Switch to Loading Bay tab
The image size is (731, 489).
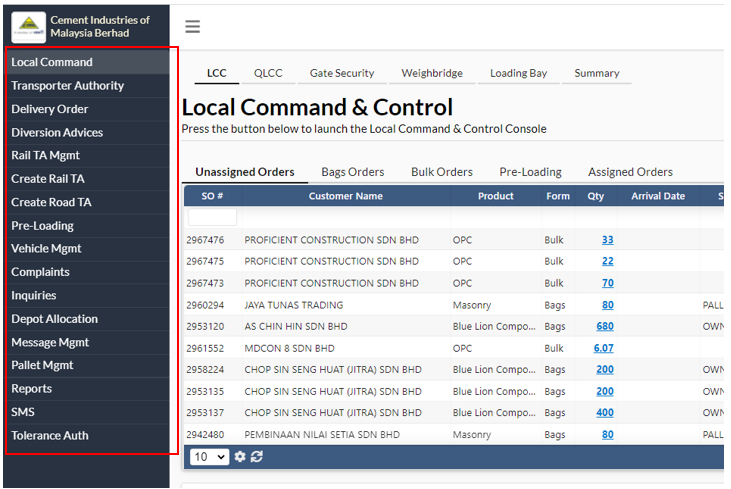[x=518, y=73]
